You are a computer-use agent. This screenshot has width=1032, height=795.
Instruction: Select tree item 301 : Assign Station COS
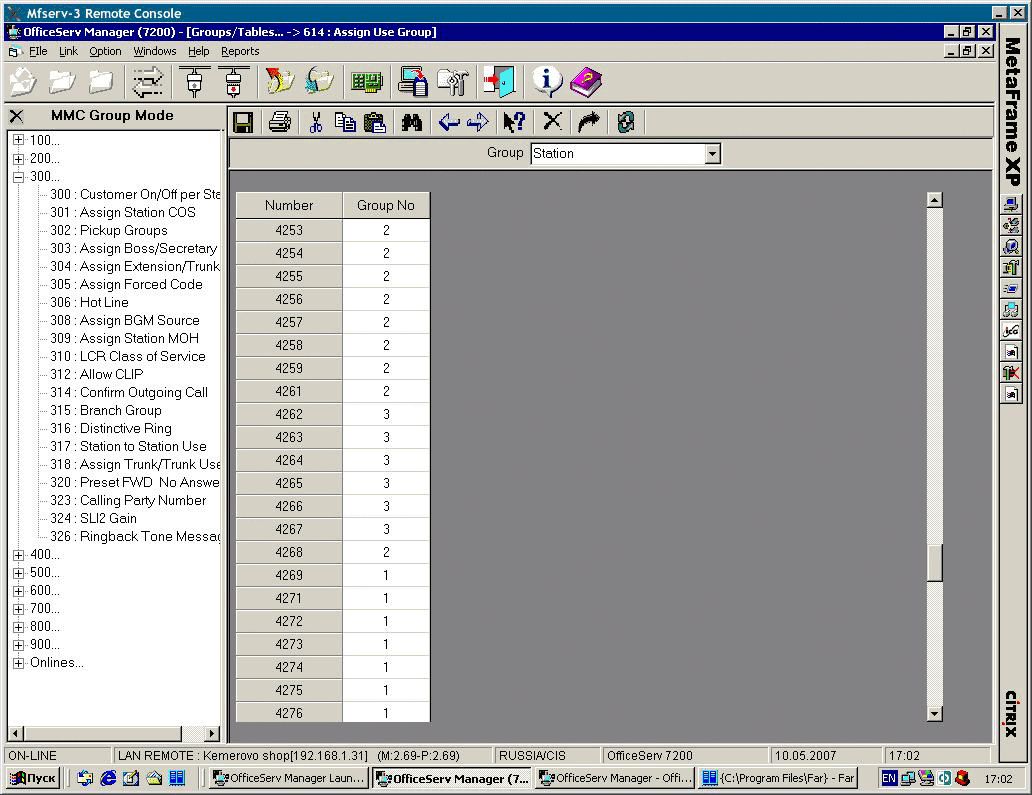(122, 213)
